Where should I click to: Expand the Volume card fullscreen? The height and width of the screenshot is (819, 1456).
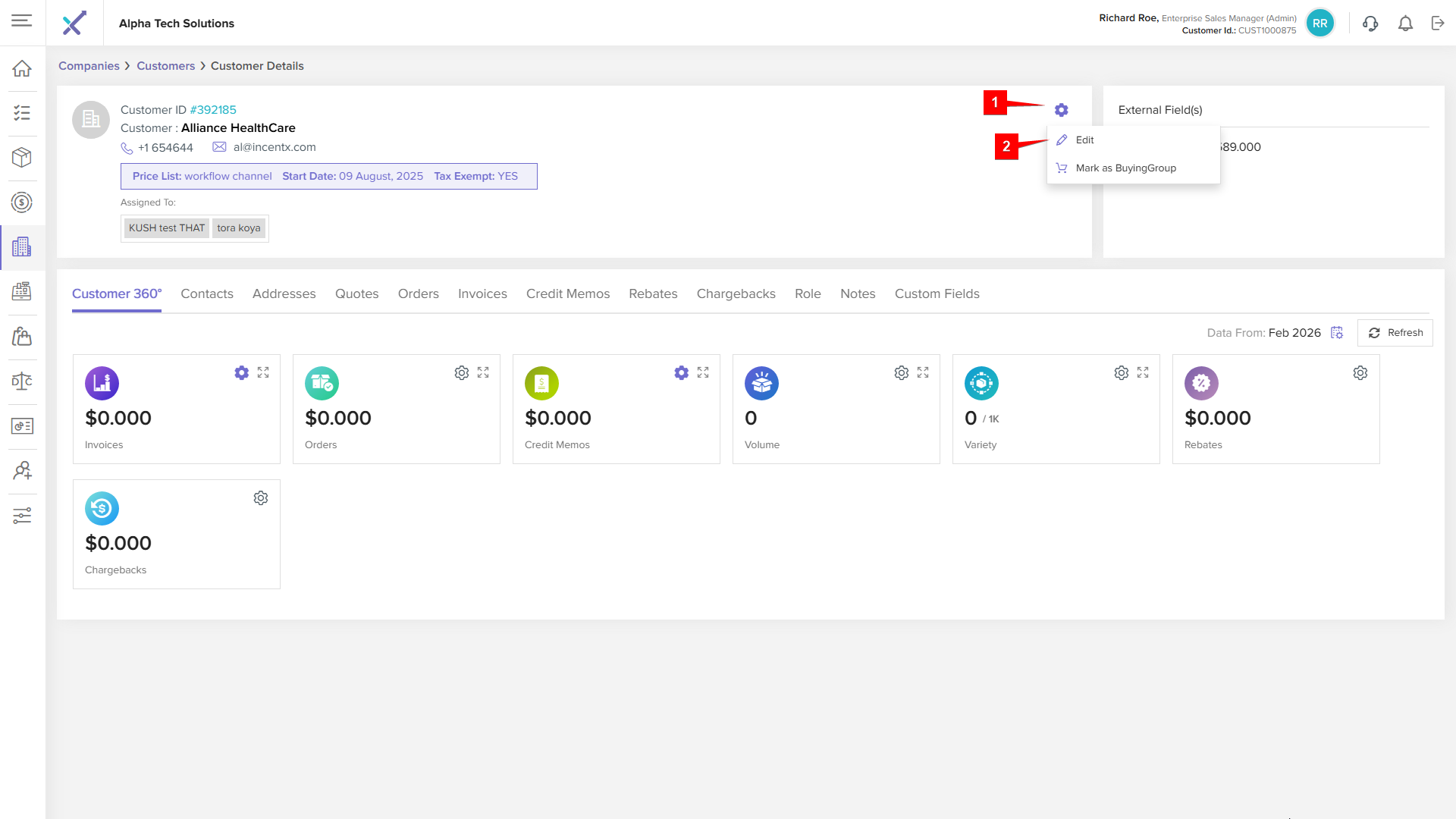(923, 372)
